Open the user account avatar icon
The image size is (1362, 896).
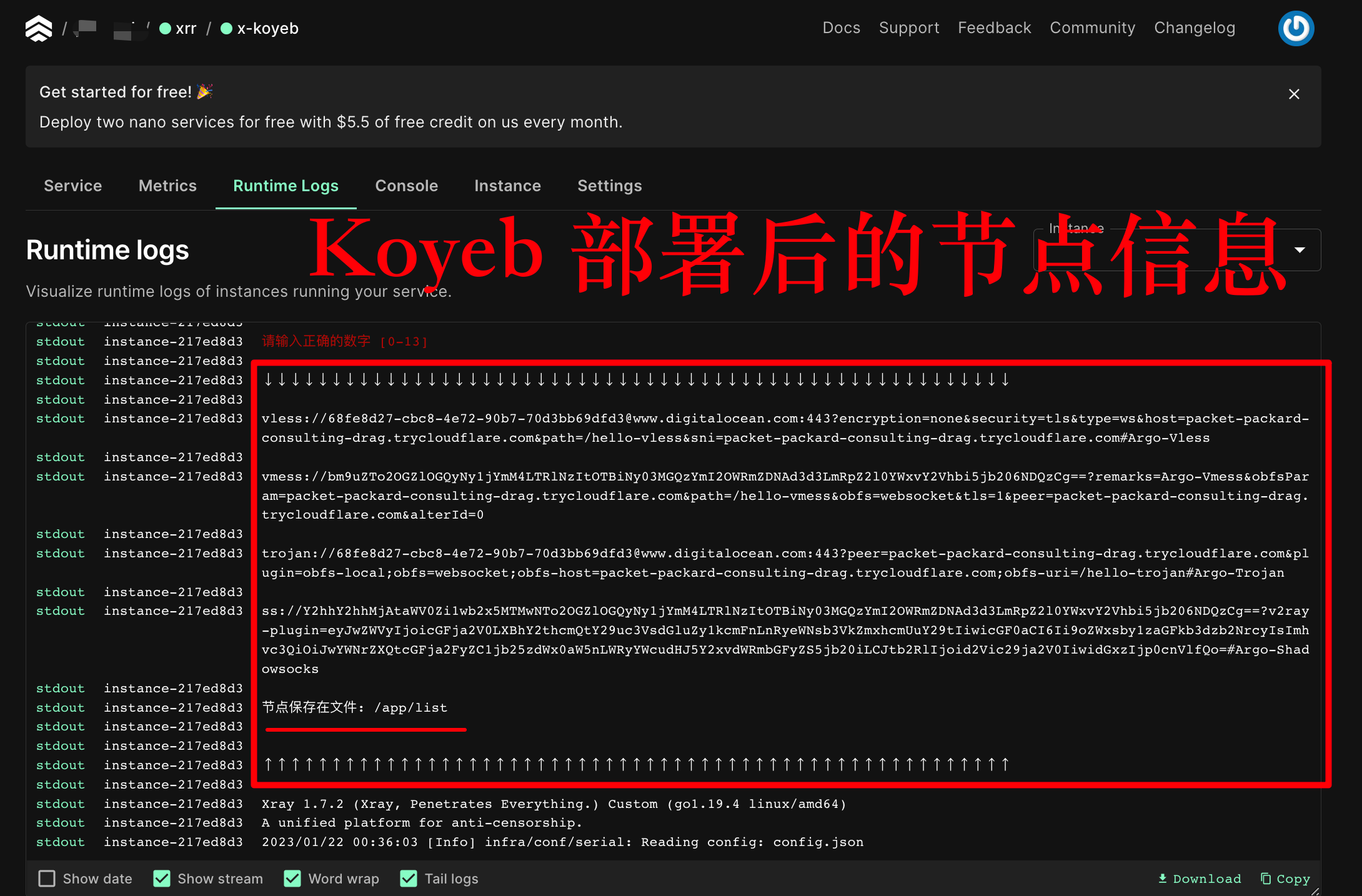1296,28
